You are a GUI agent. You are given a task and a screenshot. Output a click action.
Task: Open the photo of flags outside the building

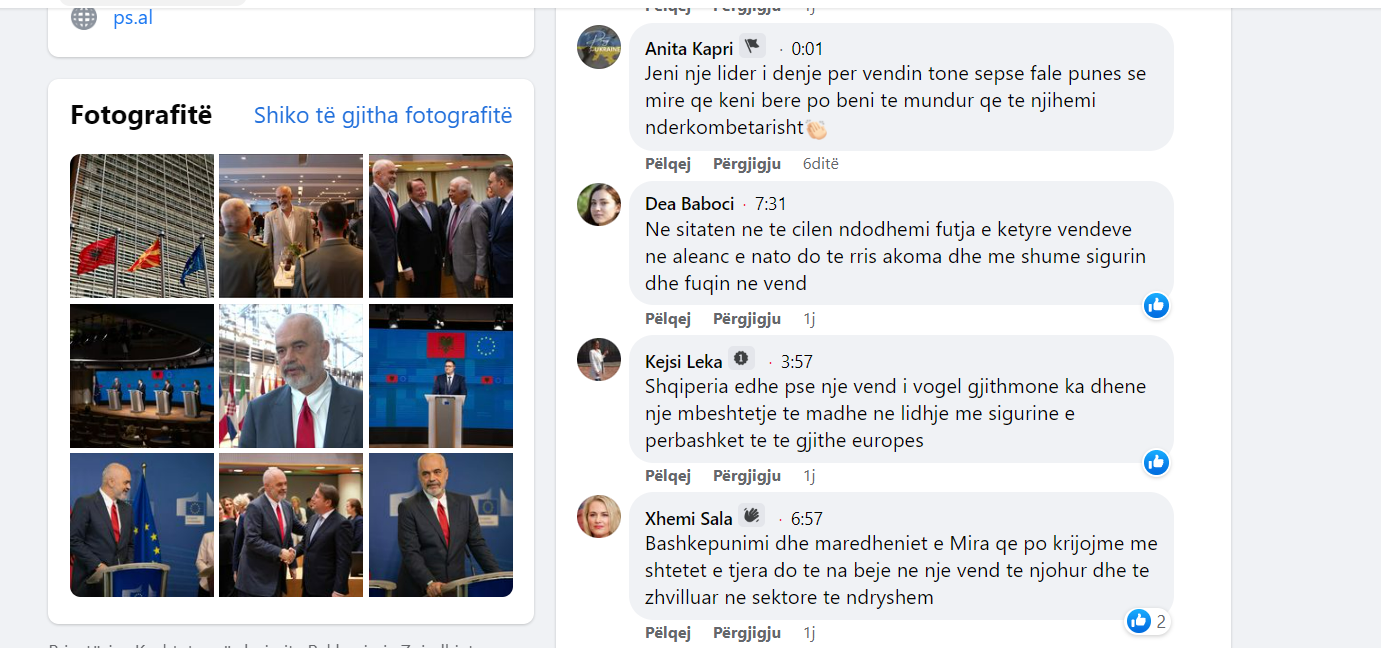[x=142, y=226]
